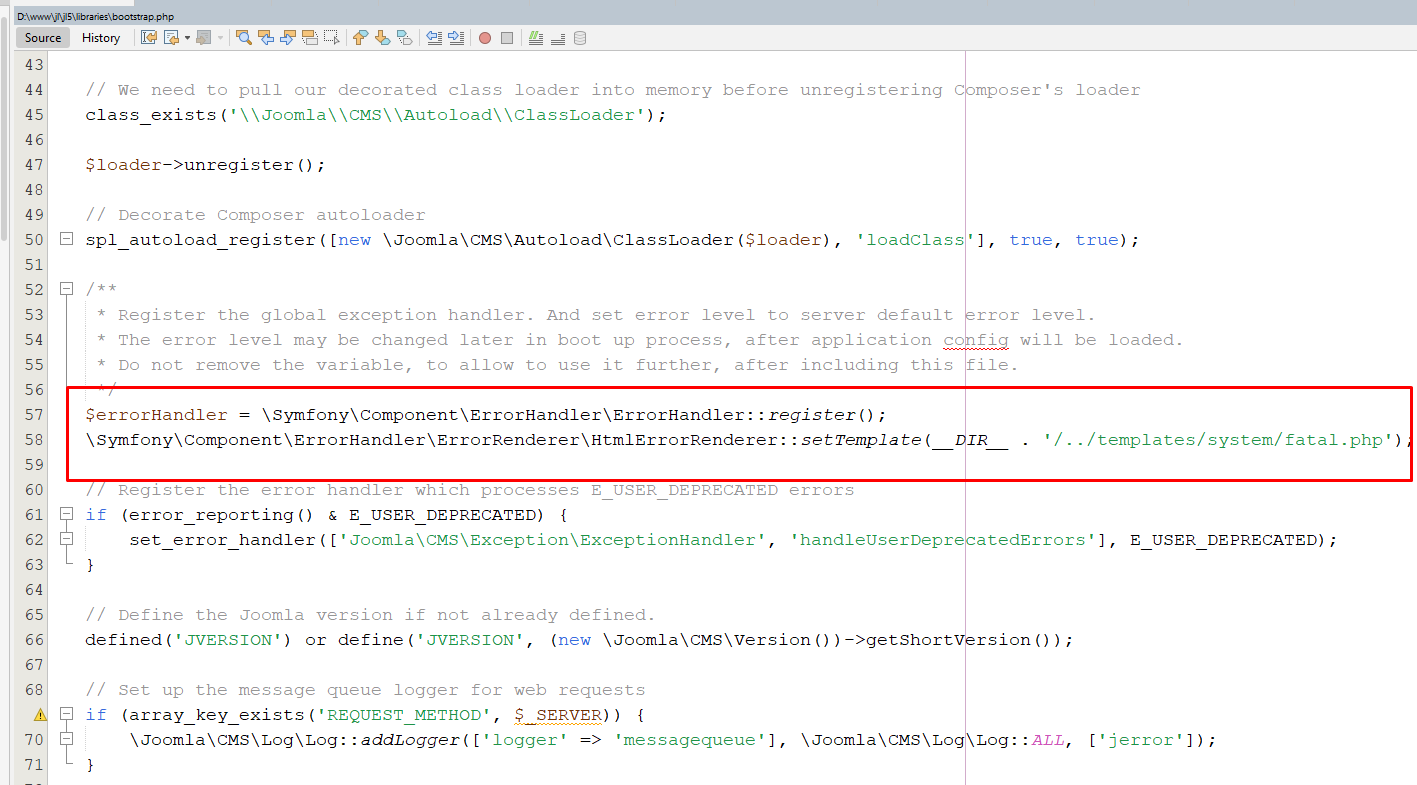Switch to the History tab
The image size is (1417, 785).
coord(101,38)
